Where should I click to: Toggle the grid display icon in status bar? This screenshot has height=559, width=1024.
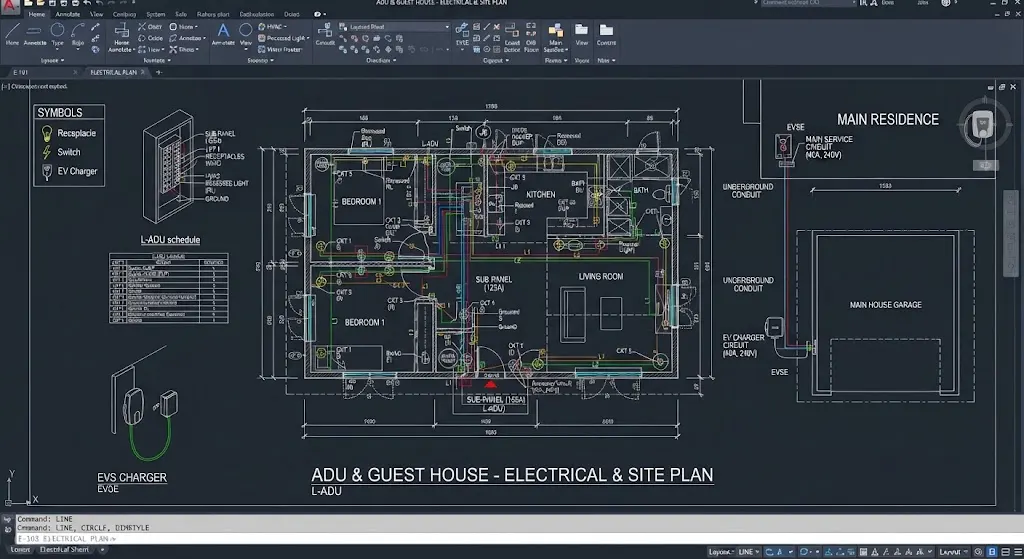863,552
